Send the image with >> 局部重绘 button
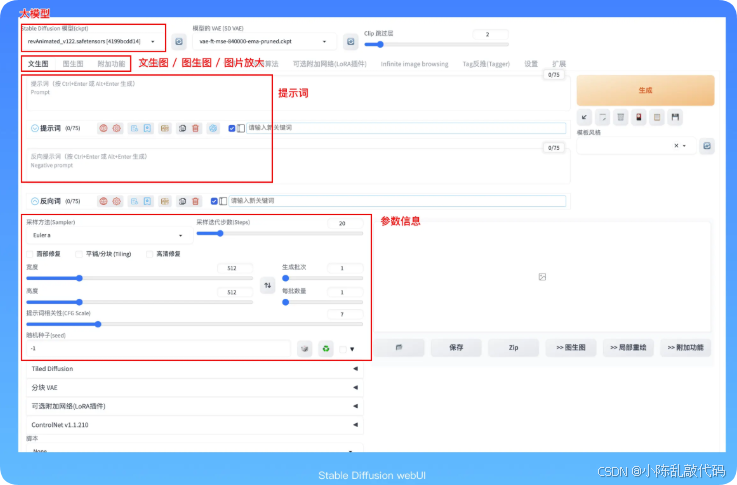 (628, 348)
